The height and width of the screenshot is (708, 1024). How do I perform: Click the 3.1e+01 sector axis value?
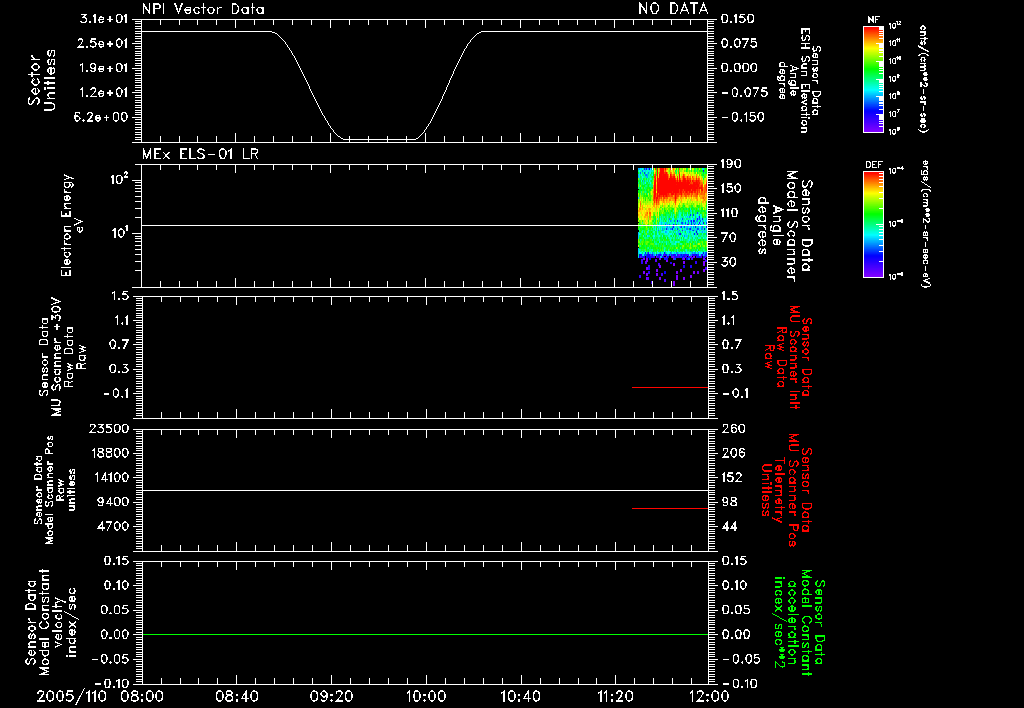pyautogui.click(x=104, y=18)
